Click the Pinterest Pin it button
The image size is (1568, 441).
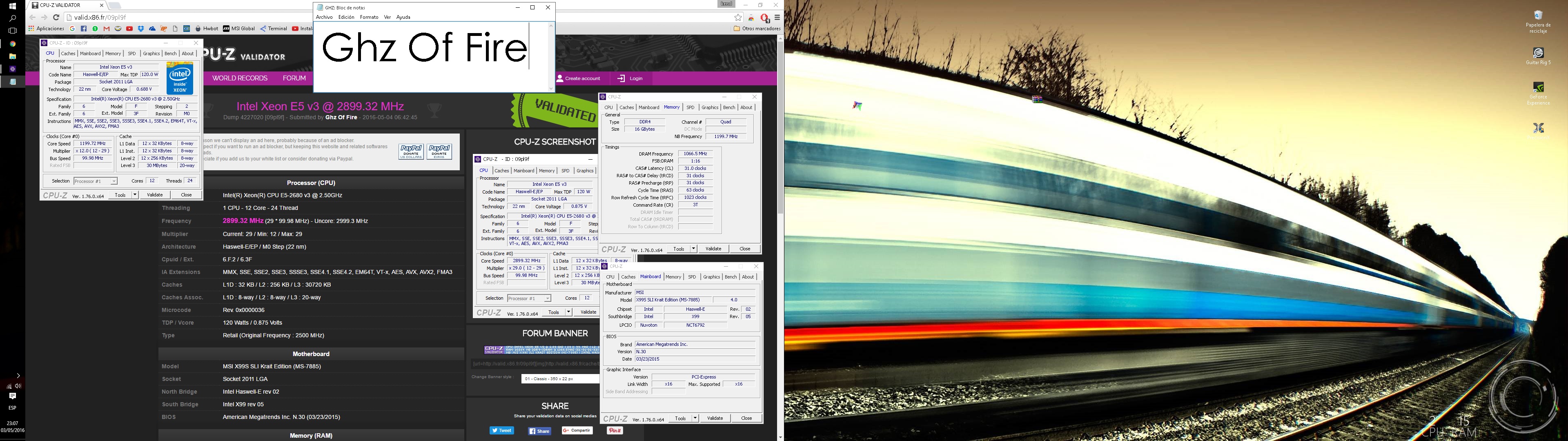(x=615, y=431)
